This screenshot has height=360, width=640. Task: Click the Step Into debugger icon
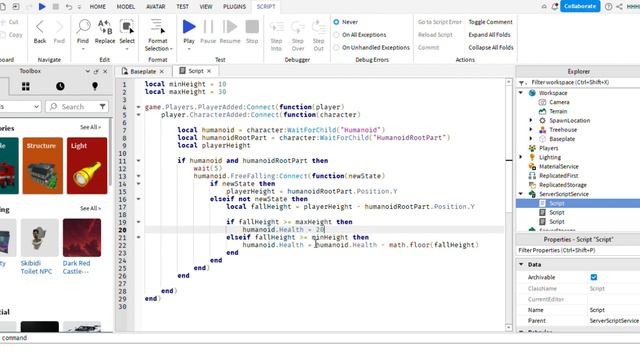click(x=276, y=27)
